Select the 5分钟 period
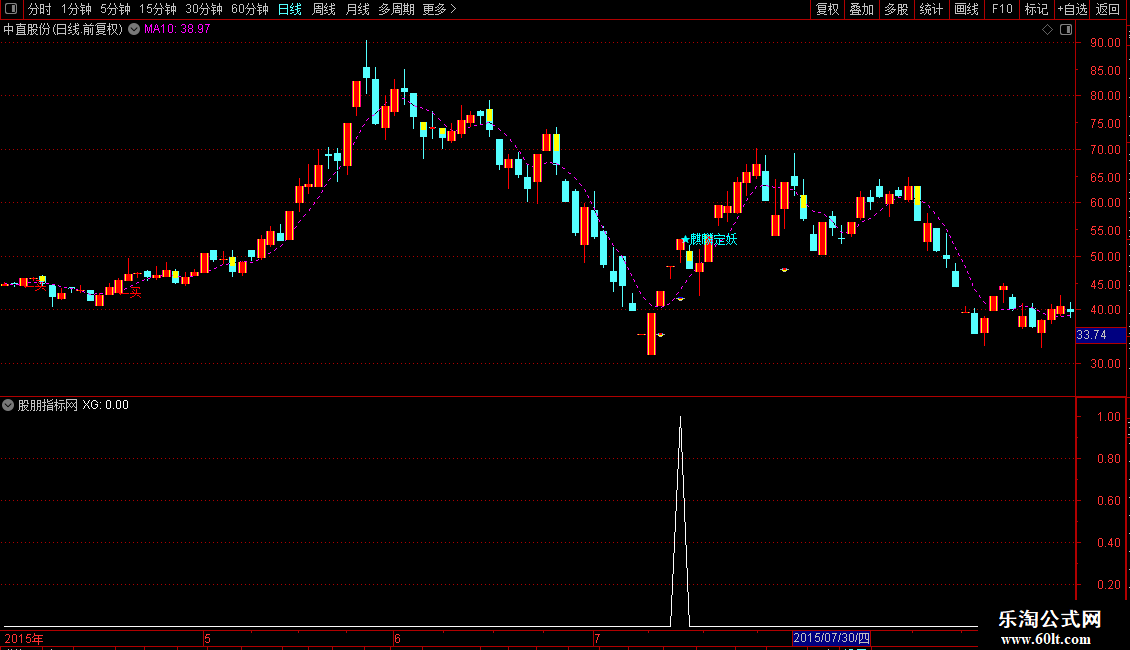The image size is (1130, 650). click(115, 9)
